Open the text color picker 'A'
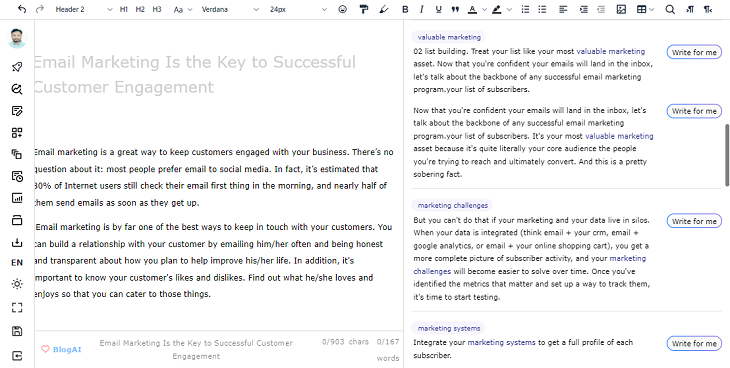The image size is (730, 368). pyautogui.click(x=473, y=9)
